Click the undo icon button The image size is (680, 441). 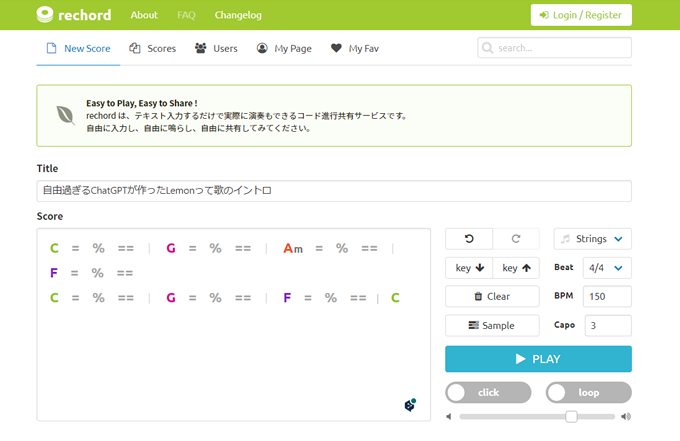pos(469,239)
